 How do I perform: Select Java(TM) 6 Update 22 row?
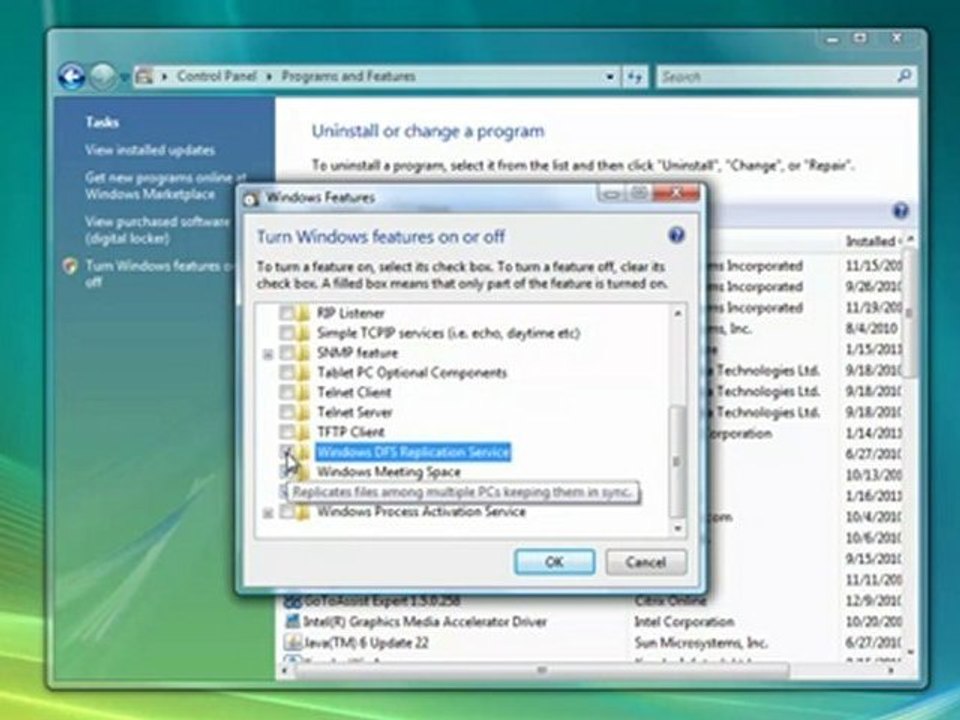tap(366, 642)
